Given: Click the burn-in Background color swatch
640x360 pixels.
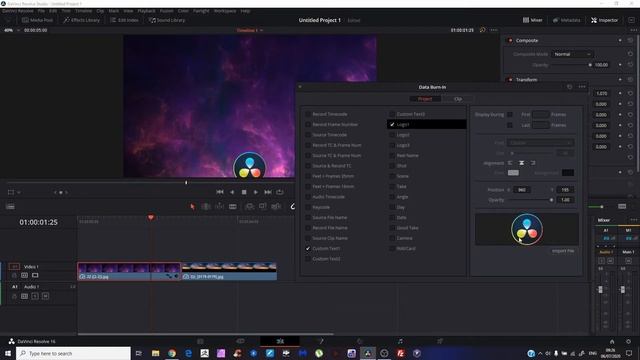Looking at the screenshot, I should point(568,173).
